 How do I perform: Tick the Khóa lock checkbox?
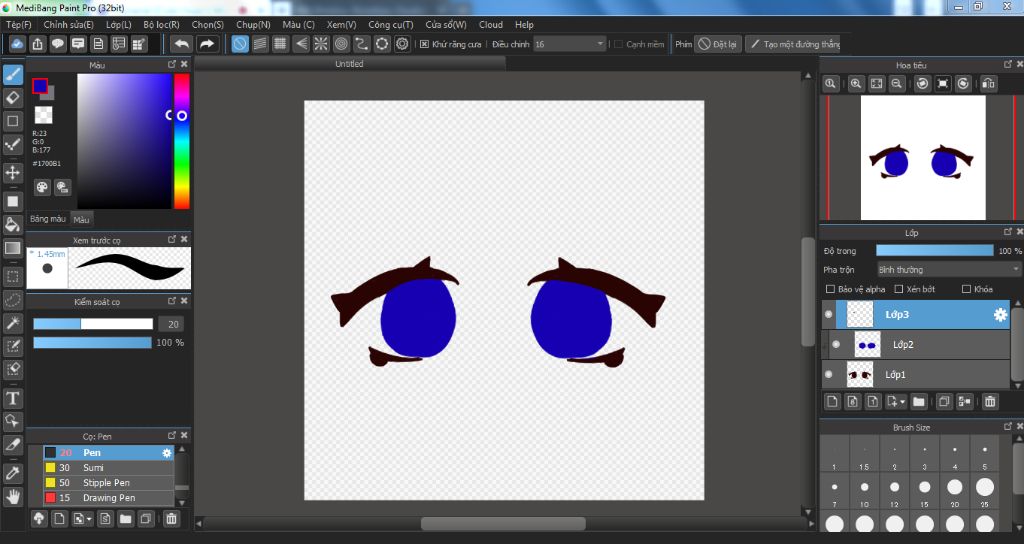click(965, 289)
